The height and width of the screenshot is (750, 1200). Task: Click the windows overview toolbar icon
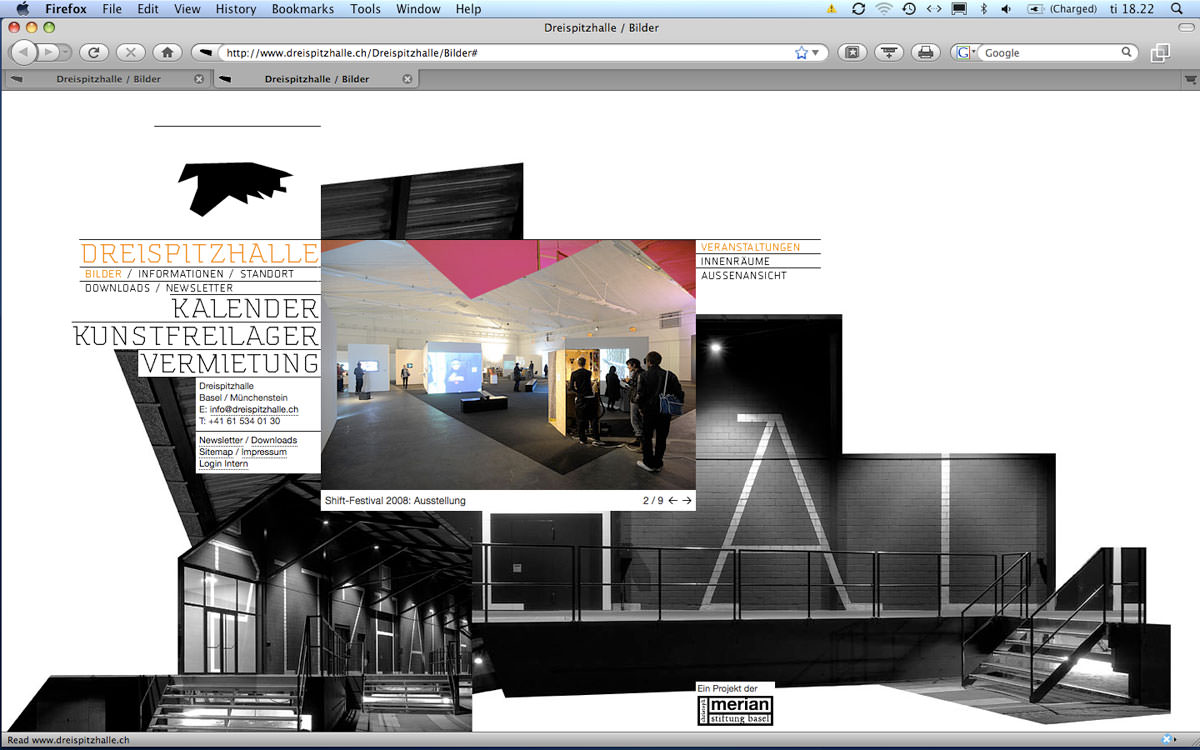click(x=1160, y=53)
